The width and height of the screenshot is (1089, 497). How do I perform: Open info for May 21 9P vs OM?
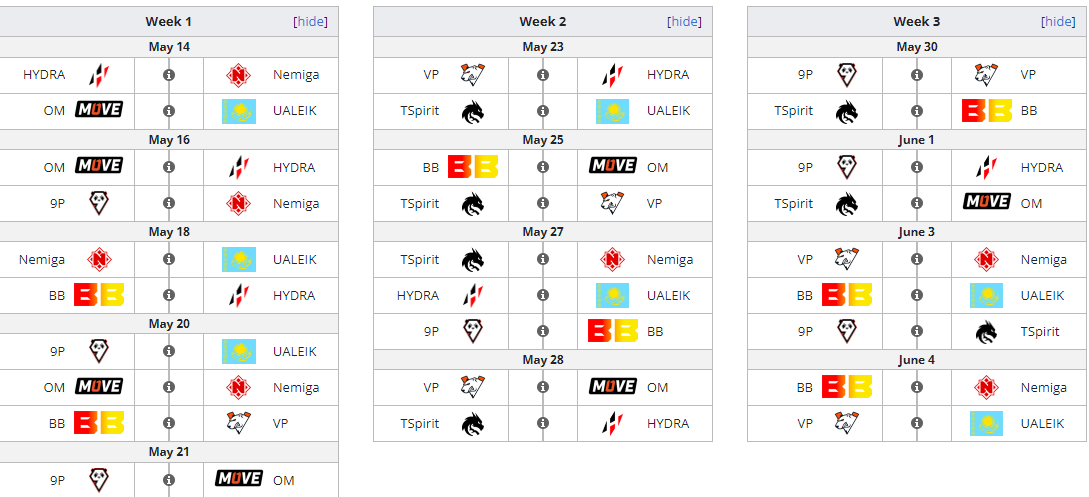click(x=169, y=480)
